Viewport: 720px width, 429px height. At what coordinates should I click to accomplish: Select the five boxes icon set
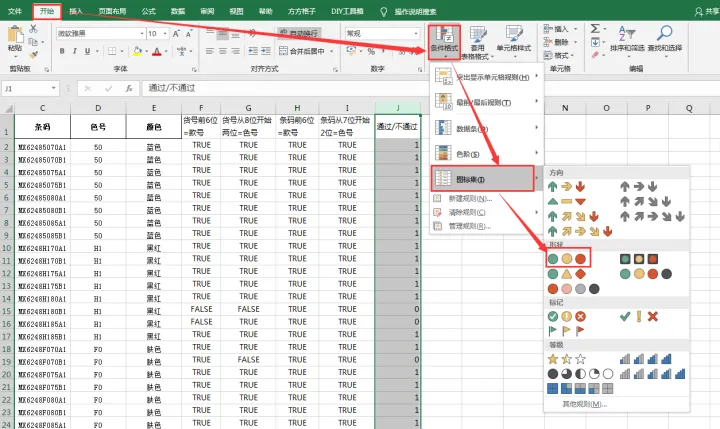pos(580,389)
